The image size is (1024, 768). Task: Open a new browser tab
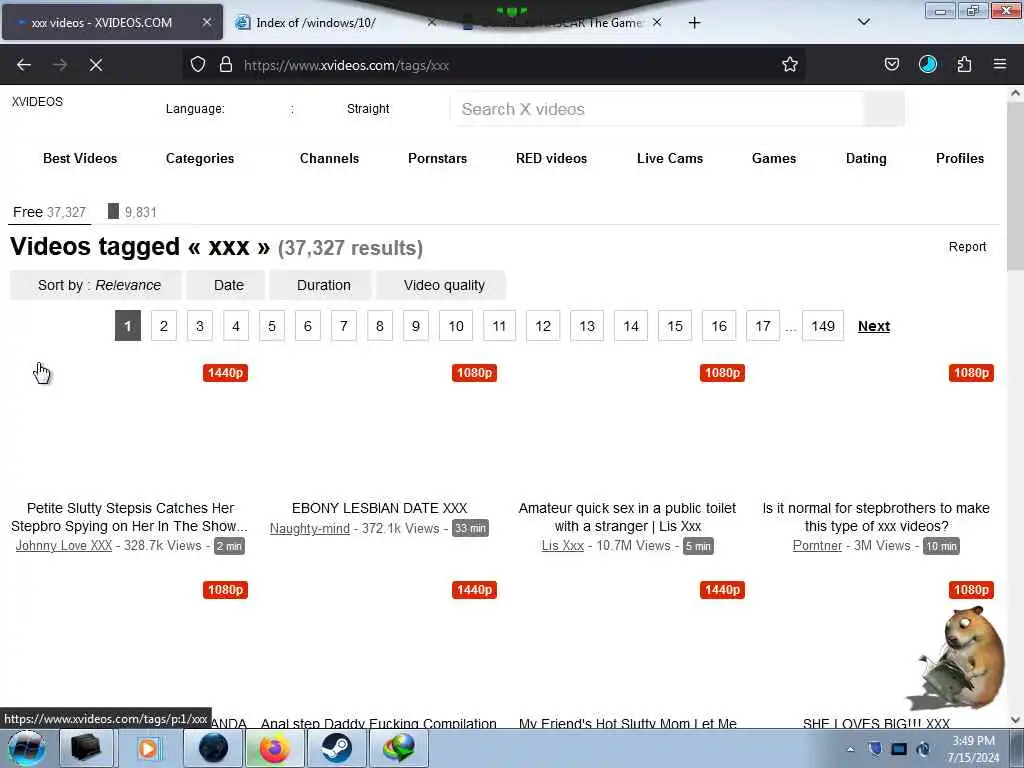point(694,23)
